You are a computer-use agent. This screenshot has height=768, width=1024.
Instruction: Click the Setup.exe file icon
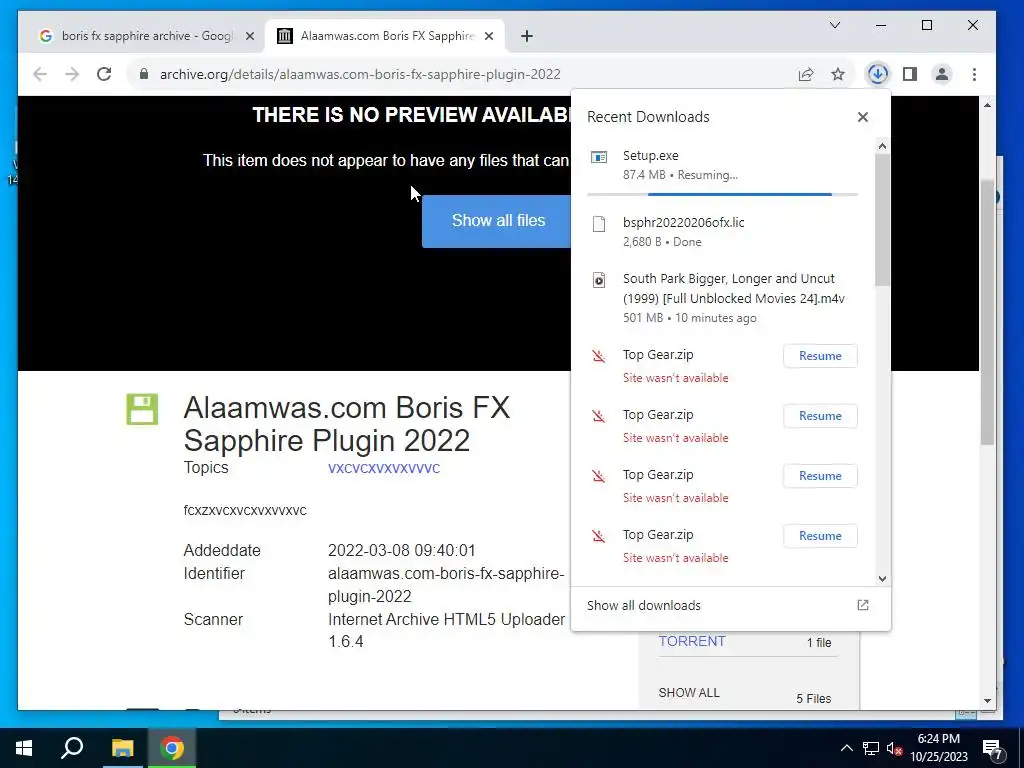[x=599, y=157]
